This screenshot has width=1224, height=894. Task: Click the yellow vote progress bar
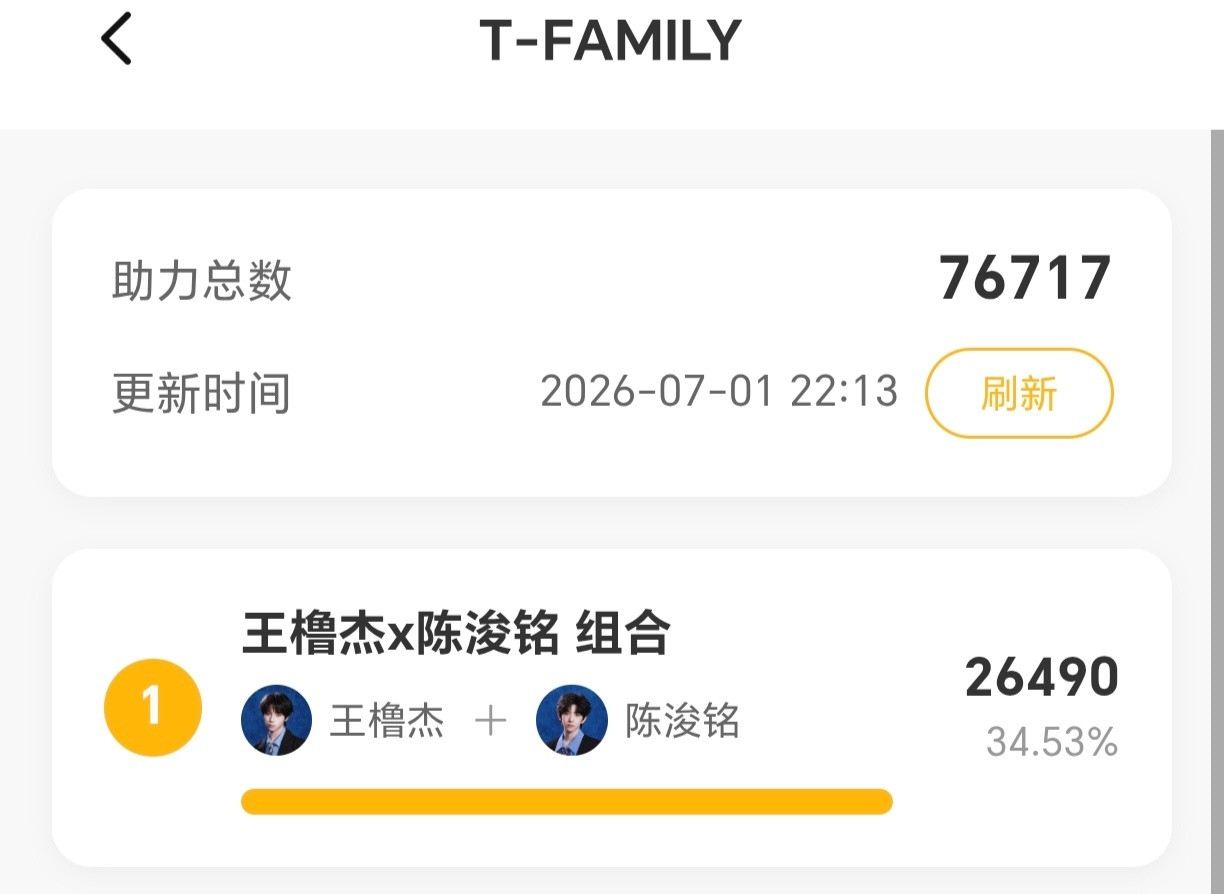click(x=567, y=801)
